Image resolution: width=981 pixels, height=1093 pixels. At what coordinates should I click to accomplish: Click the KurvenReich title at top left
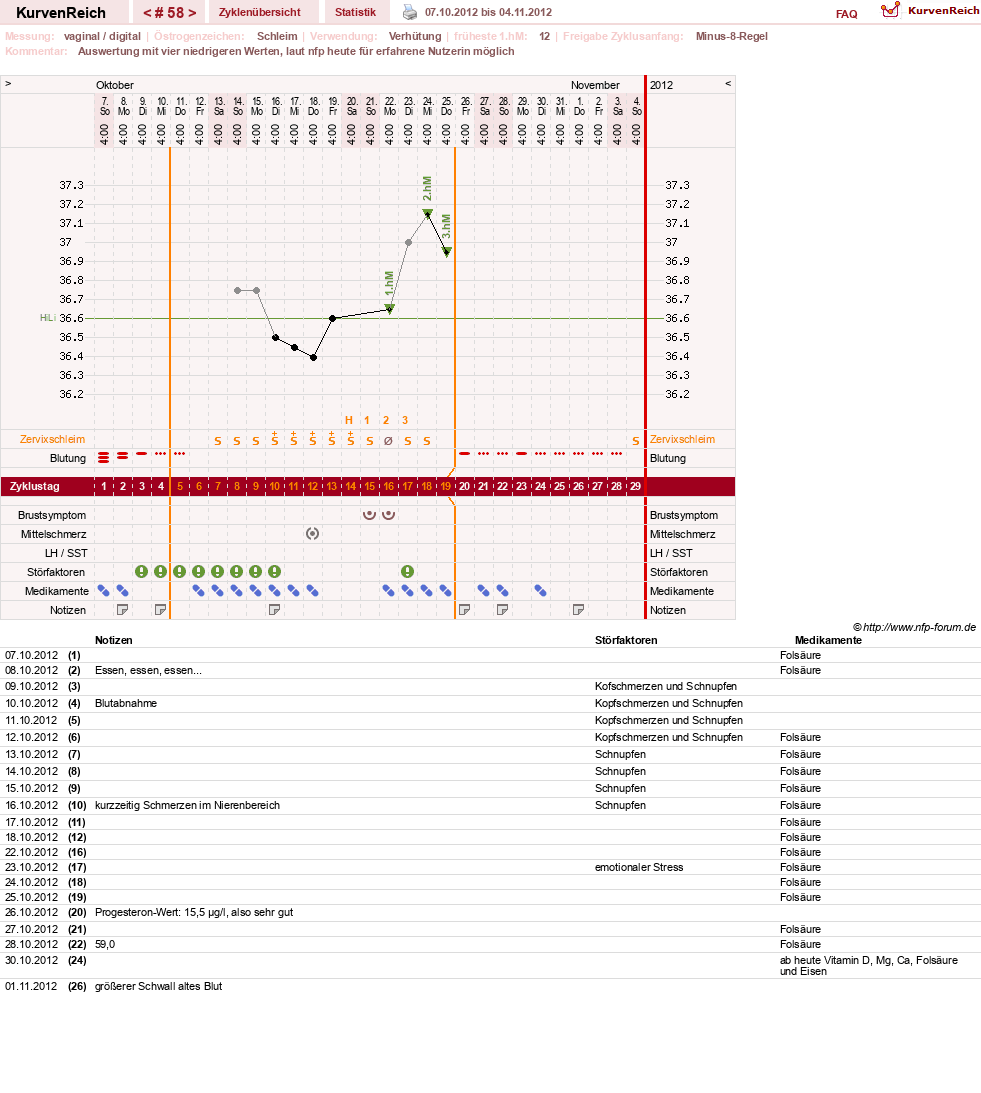[x=61, y=13]
